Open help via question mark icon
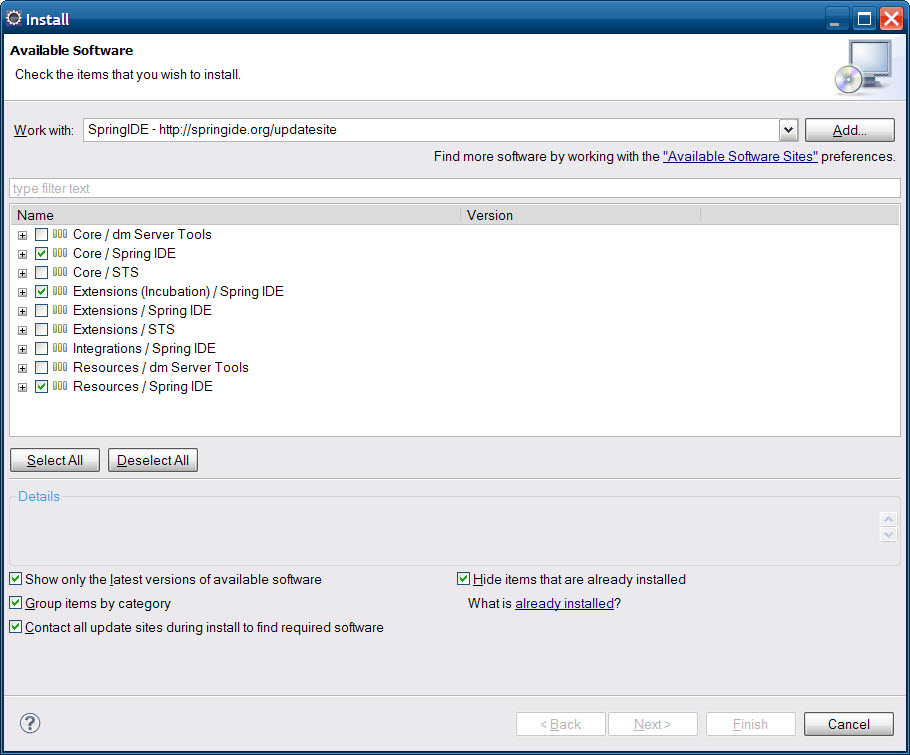 30,723
